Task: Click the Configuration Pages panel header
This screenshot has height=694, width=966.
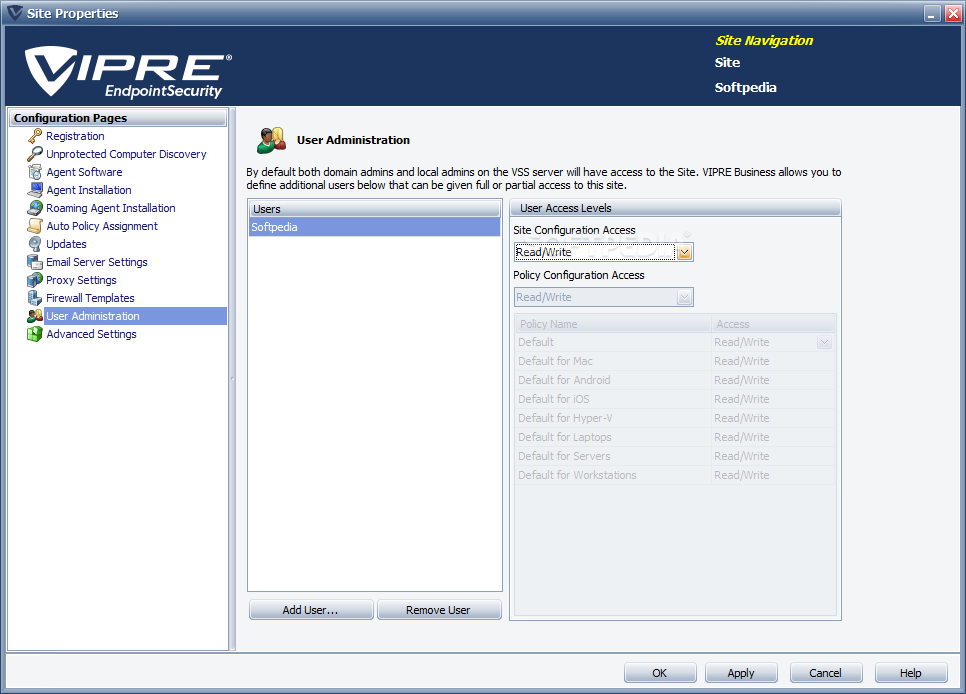Action: click(x=118, y=118)
